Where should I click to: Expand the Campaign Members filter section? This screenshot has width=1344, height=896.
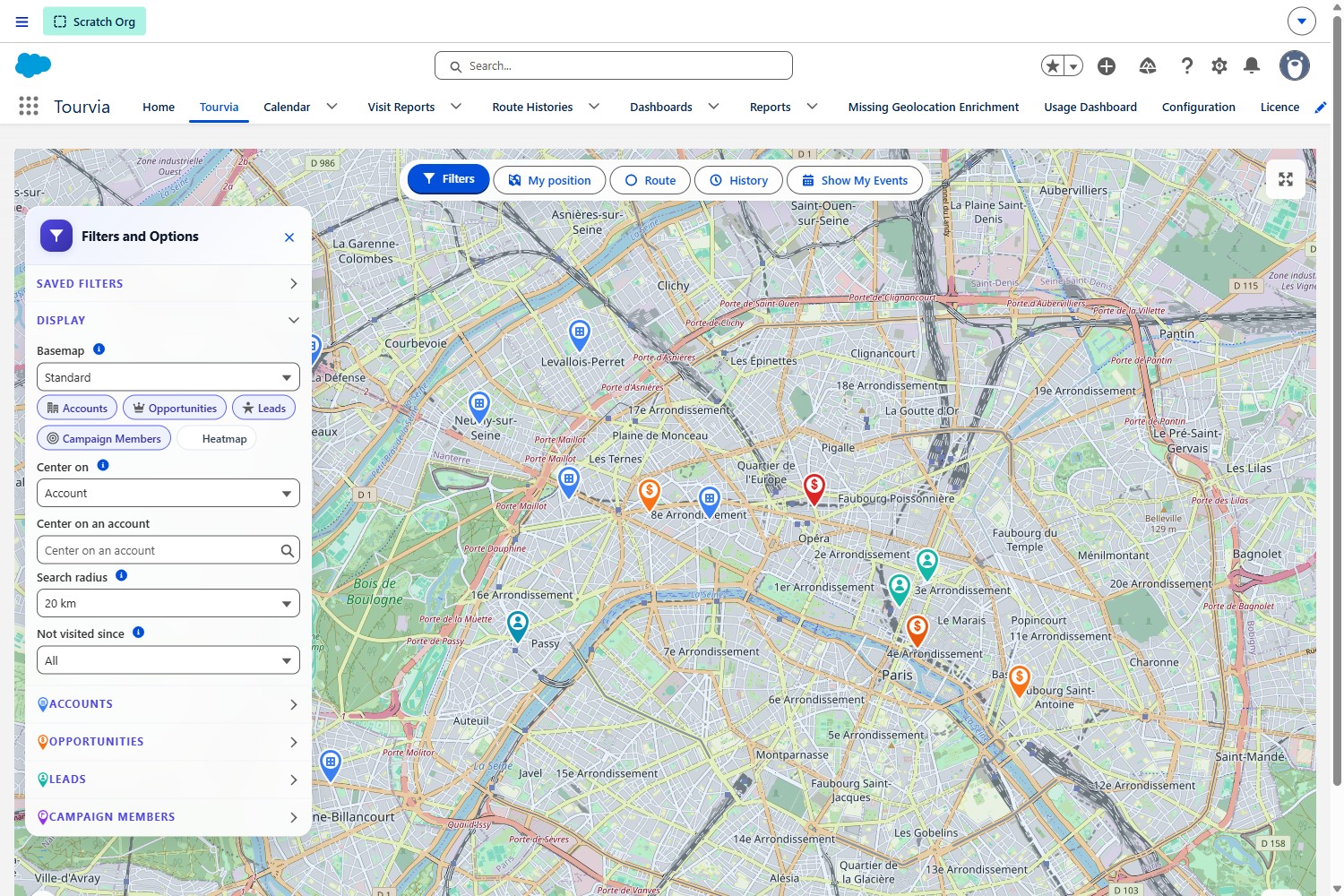pos(168,817)
